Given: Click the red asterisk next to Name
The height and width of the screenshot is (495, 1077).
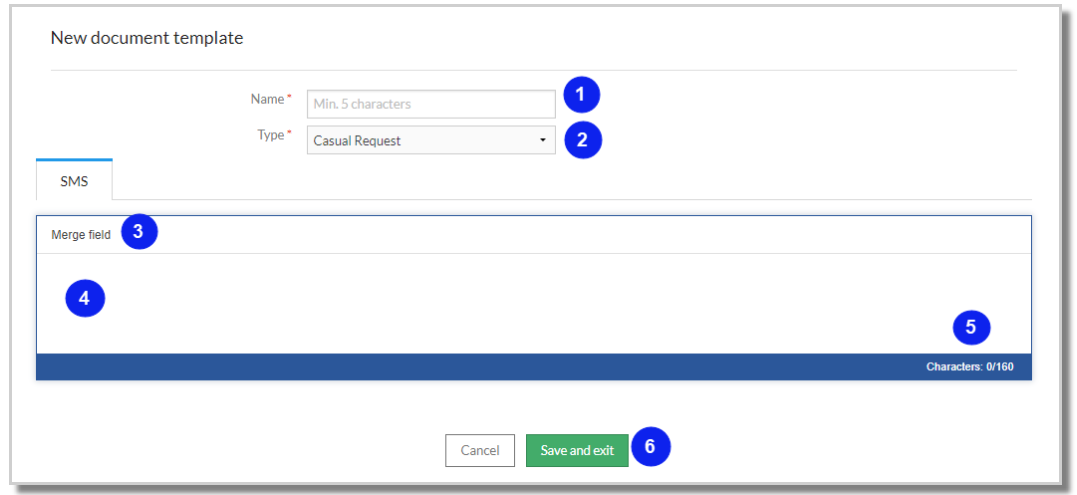Looking at the screenshot, I should pos(289,99).
